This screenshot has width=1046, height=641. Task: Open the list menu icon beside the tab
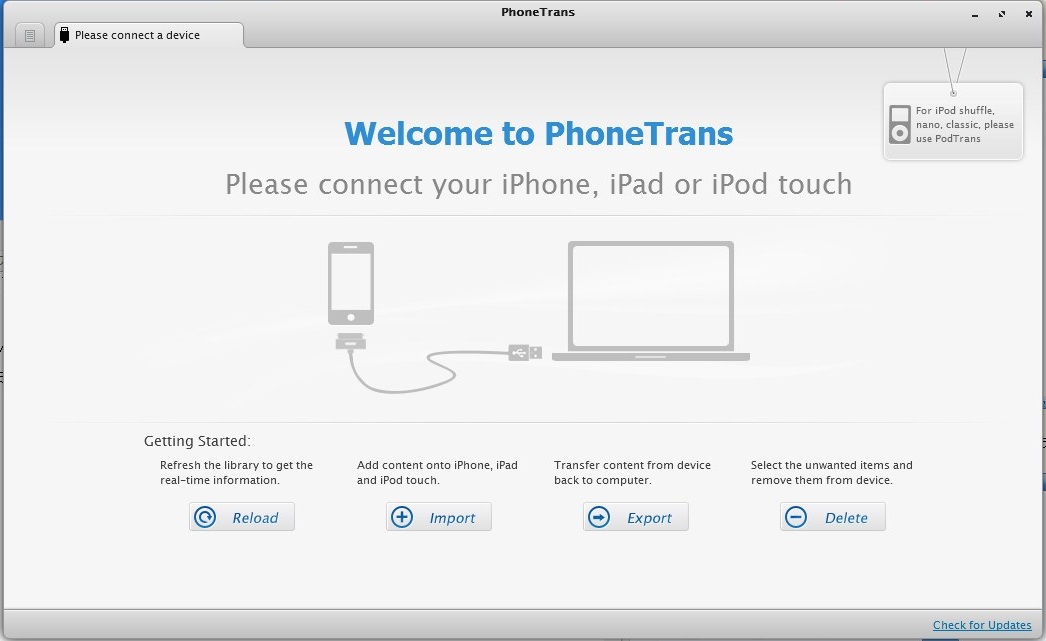coord(30,35)
